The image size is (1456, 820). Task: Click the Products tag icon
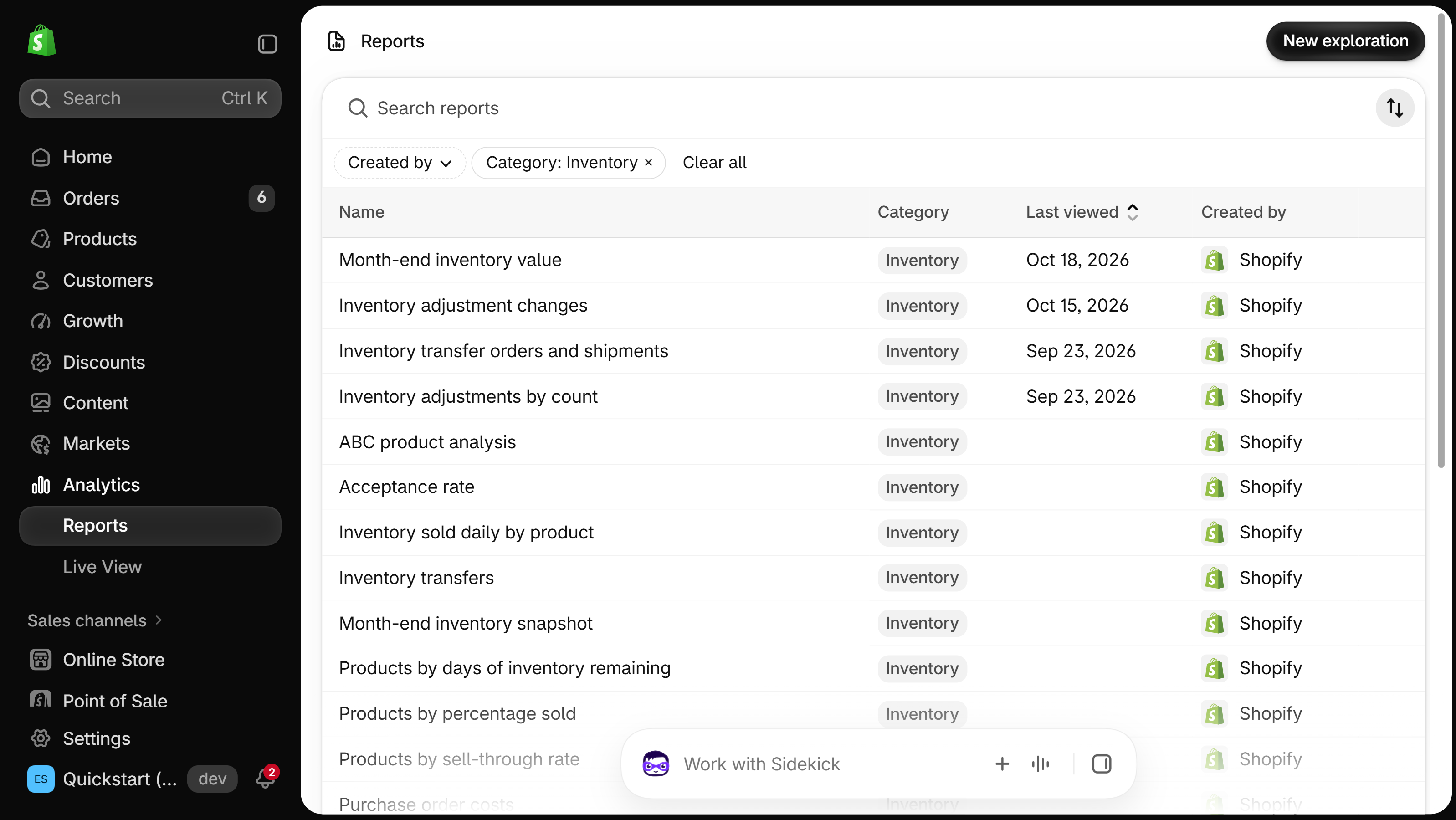point(41,239)
